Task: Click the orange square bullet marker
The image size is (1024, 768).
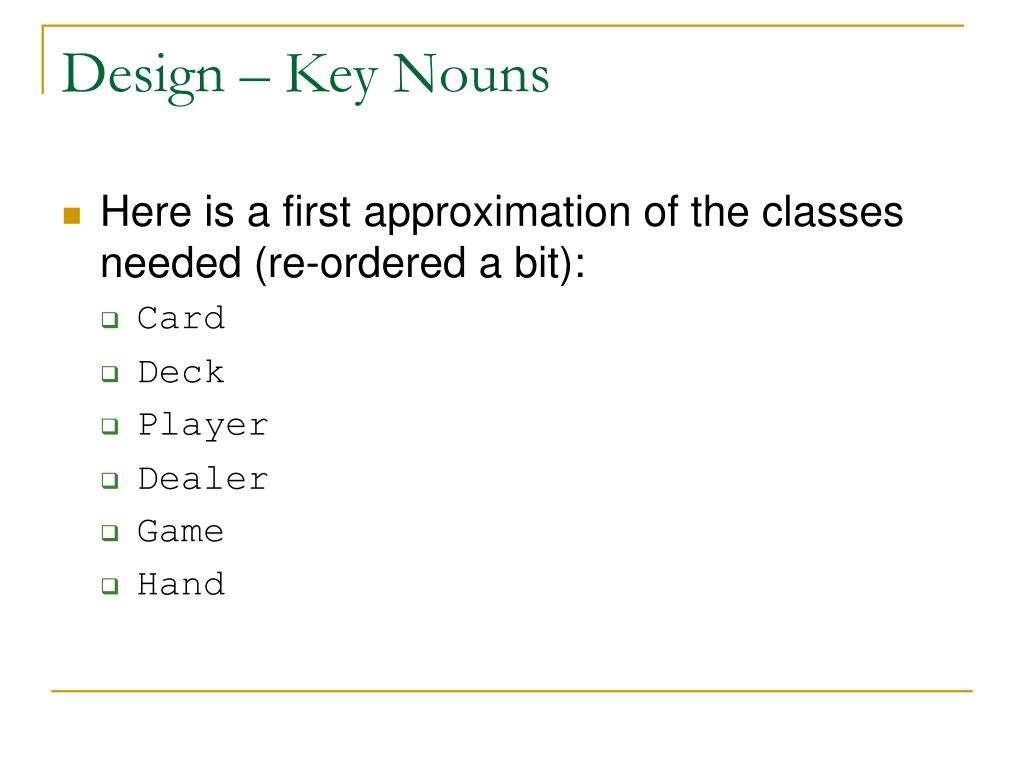Action: point(72,216)
